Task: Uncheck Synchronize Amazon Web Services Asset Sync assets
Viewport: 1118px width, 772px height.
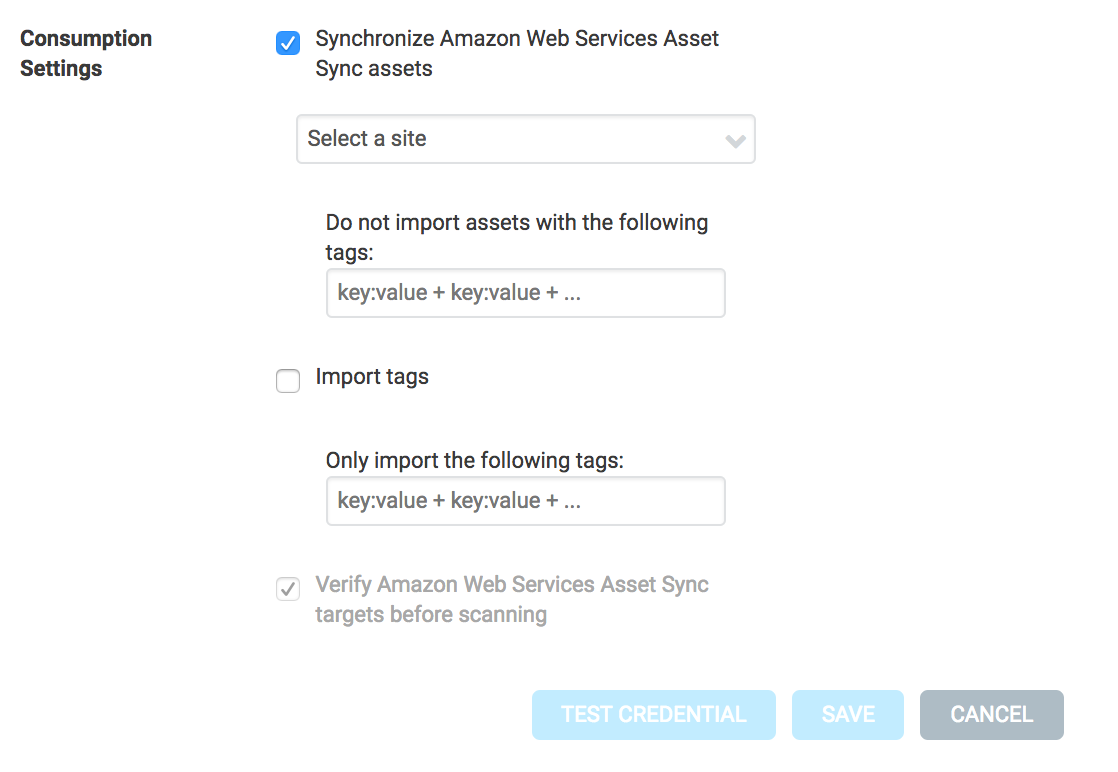Action: click(x=288, y=44)
